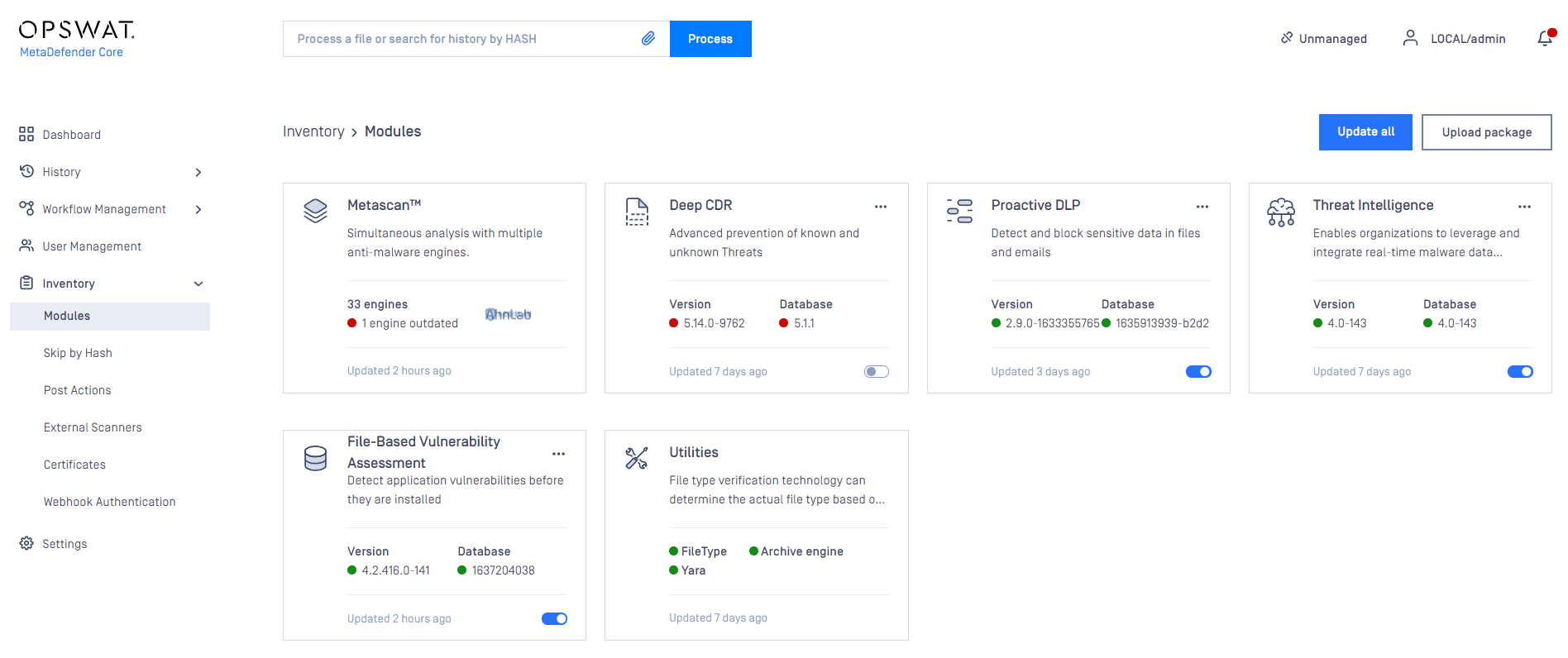This screenshot has height=658, width=1568.
Task: Click the Utilities card title
Action: [694, 452]
